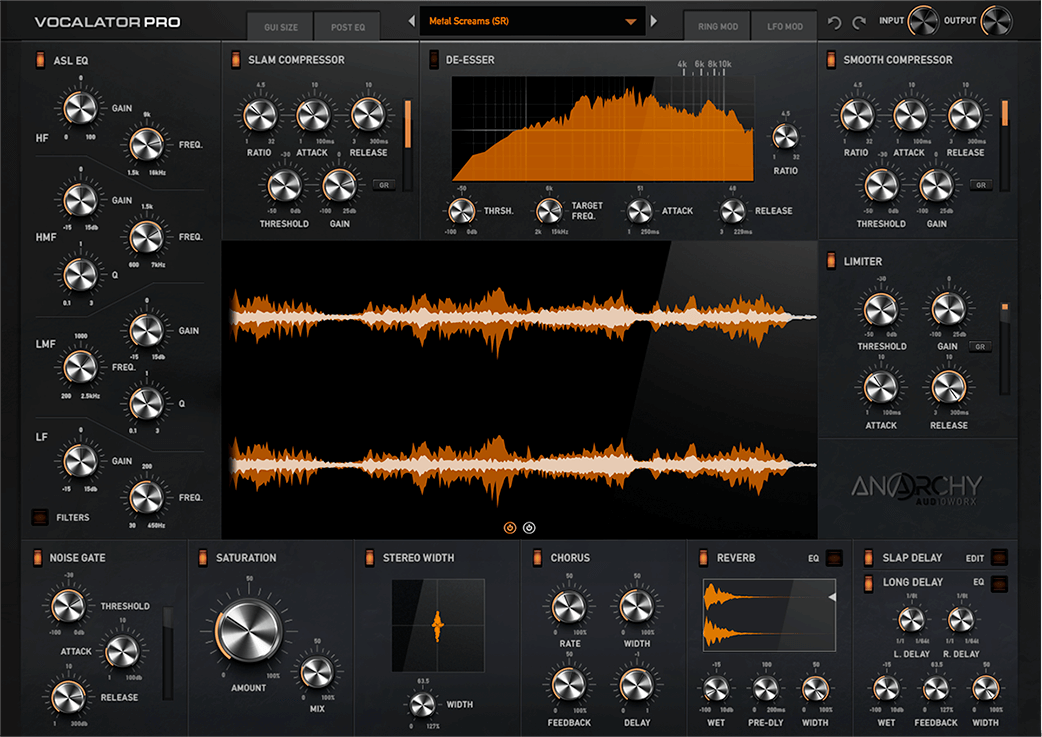The width and height of the screenshot is (1042, 737).
Task: Open the Metal Screams (SR) preset dropdown
Action: pyautogui.click(x=532, y=21)
